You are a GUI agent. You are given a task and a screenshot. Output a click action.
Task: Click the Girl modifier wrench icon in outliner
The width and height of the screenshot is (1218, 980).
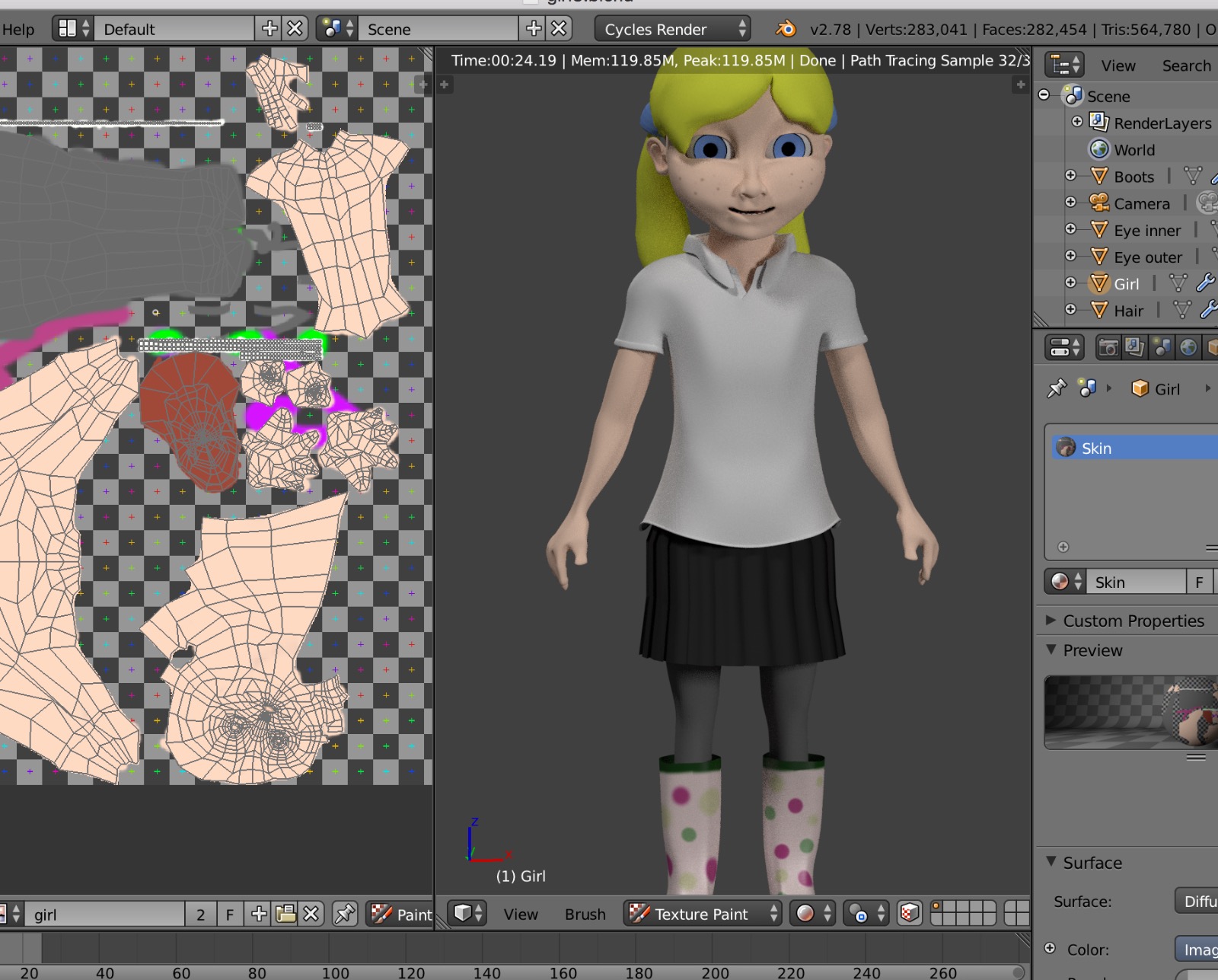click(x=1205, y=283)
